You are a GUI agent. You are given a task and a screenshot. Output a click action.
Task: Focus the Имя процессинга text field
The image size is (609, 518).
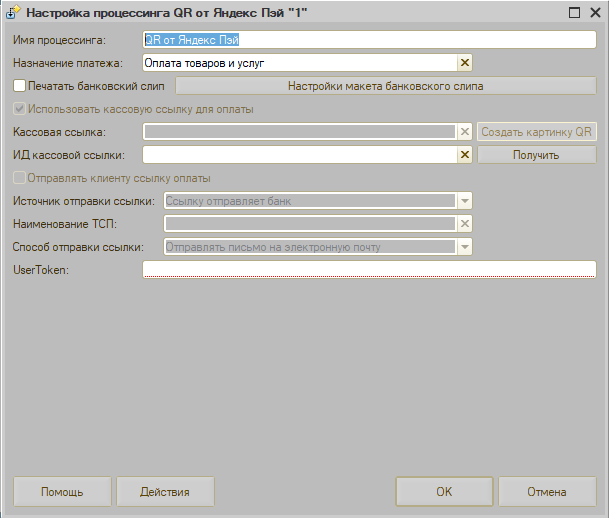(369, 40)
